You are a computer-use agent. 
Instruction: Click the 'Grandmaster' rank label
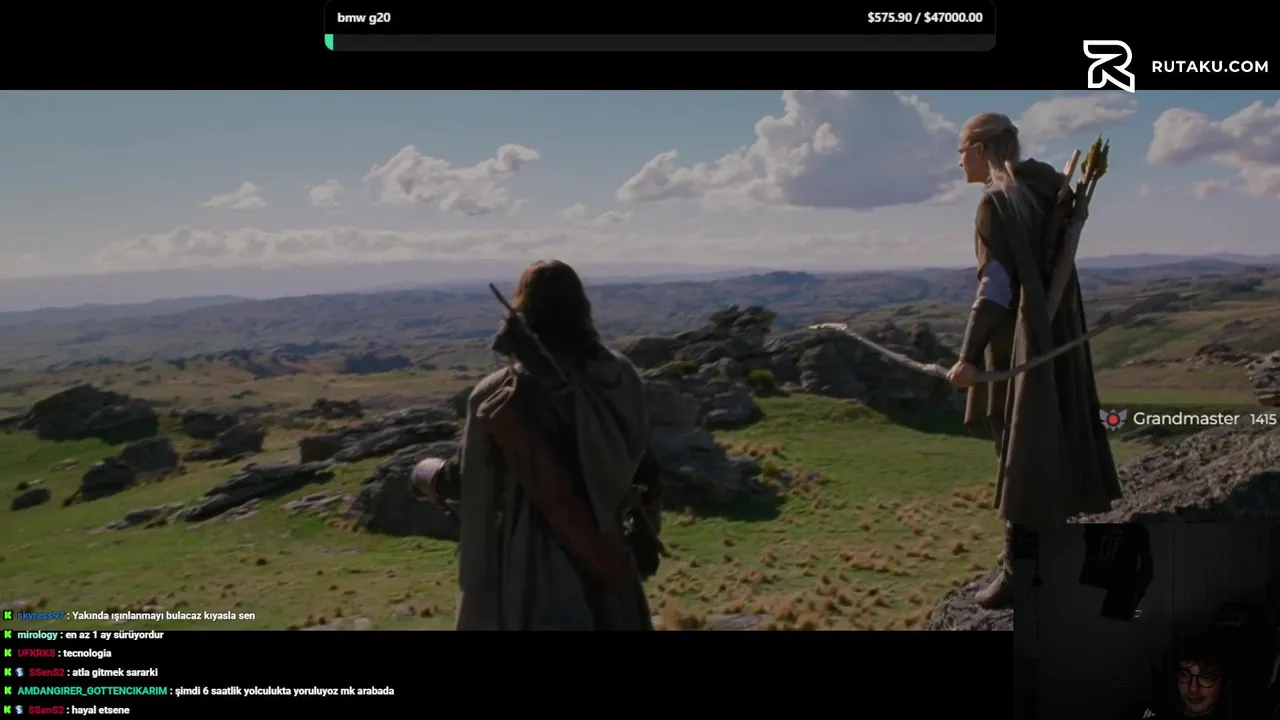1186,419
